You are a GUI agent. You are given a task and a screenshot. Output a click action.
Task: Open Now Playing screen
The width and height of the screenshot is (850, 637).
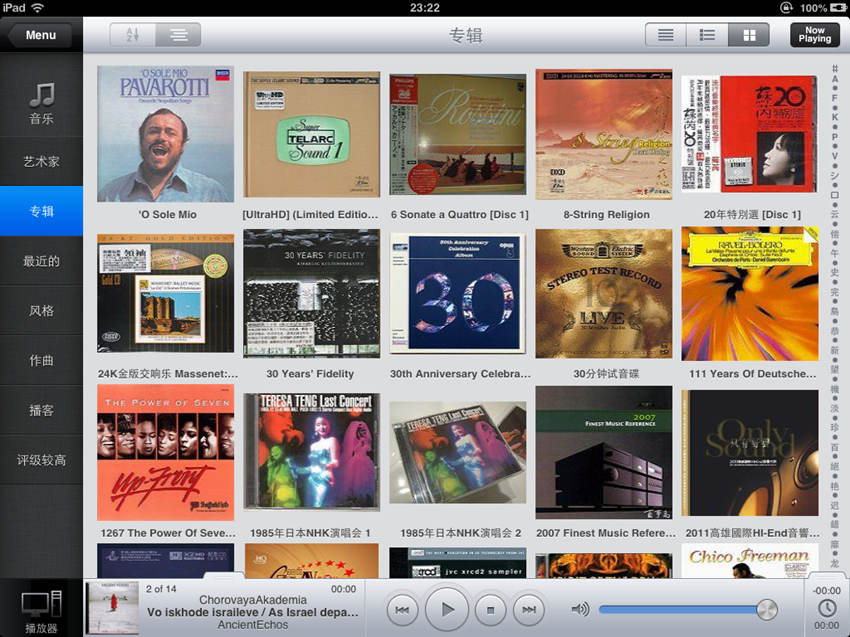click(x=814, y=35)
